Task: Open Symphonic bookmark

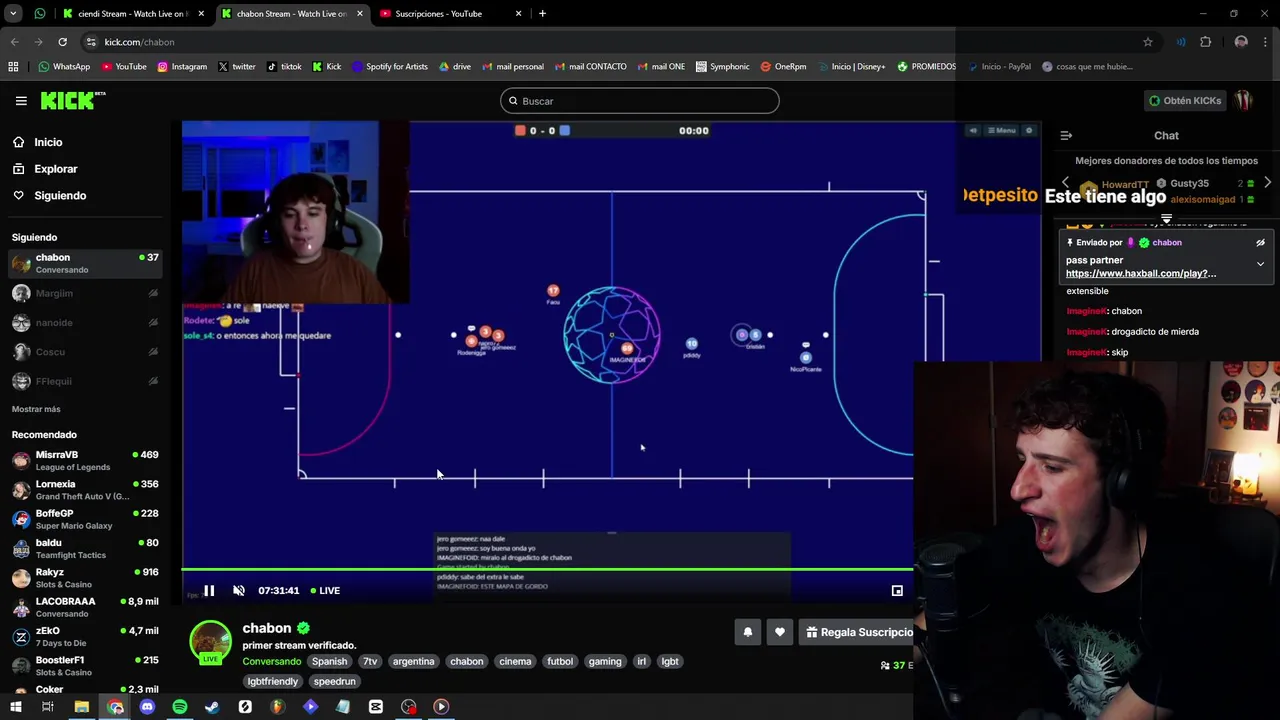Action: tap(722, 67)
